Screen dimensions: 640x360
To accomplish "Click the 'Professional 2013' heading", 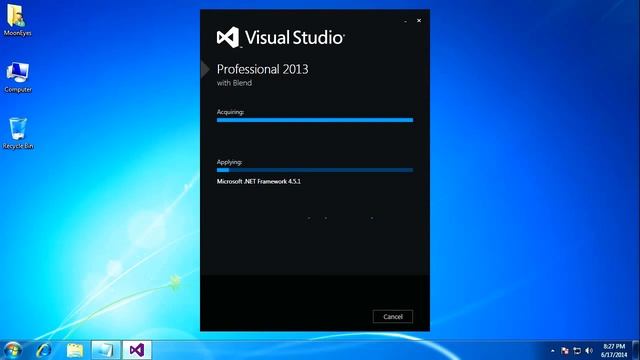I will pos(262,69).
